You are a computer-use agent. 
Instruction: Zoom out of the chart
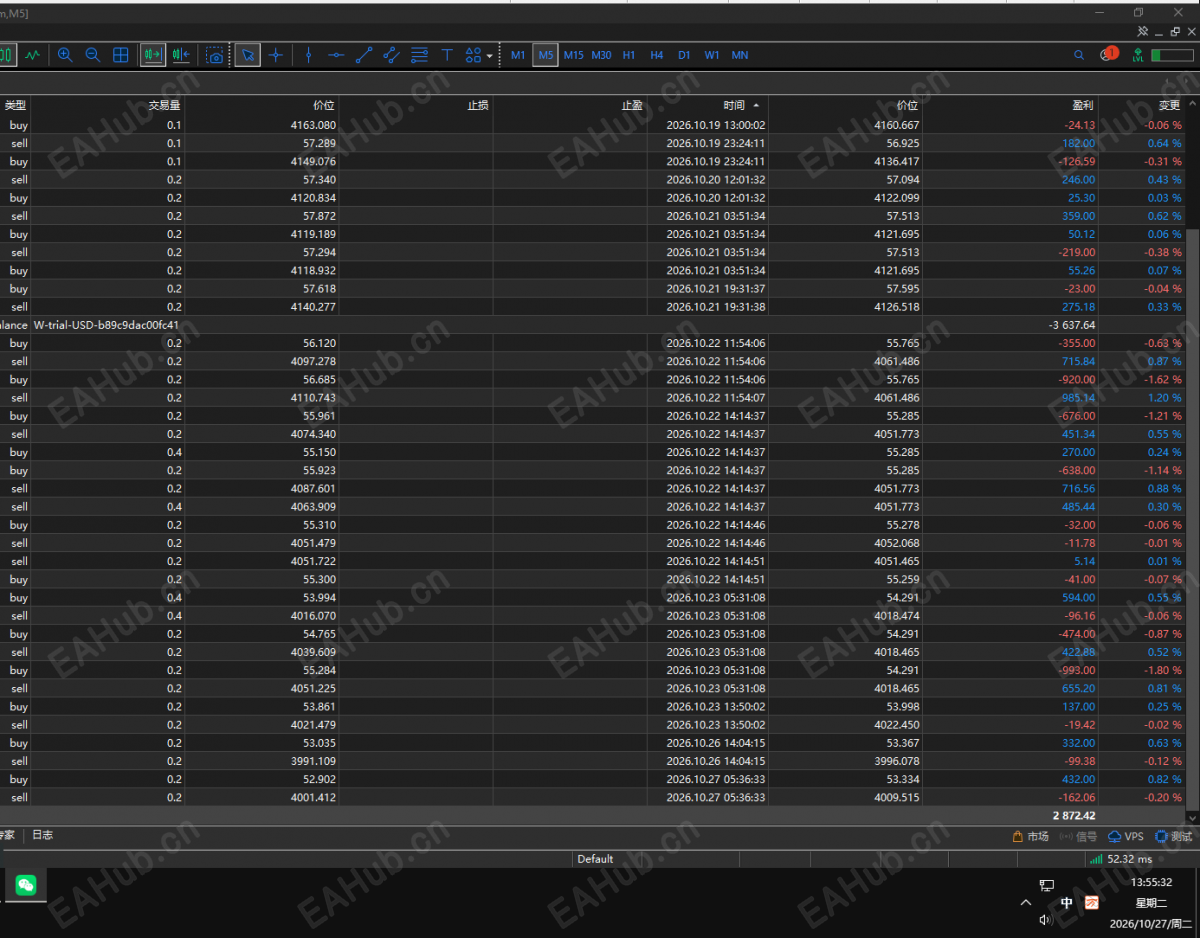[x=93, y=55]
